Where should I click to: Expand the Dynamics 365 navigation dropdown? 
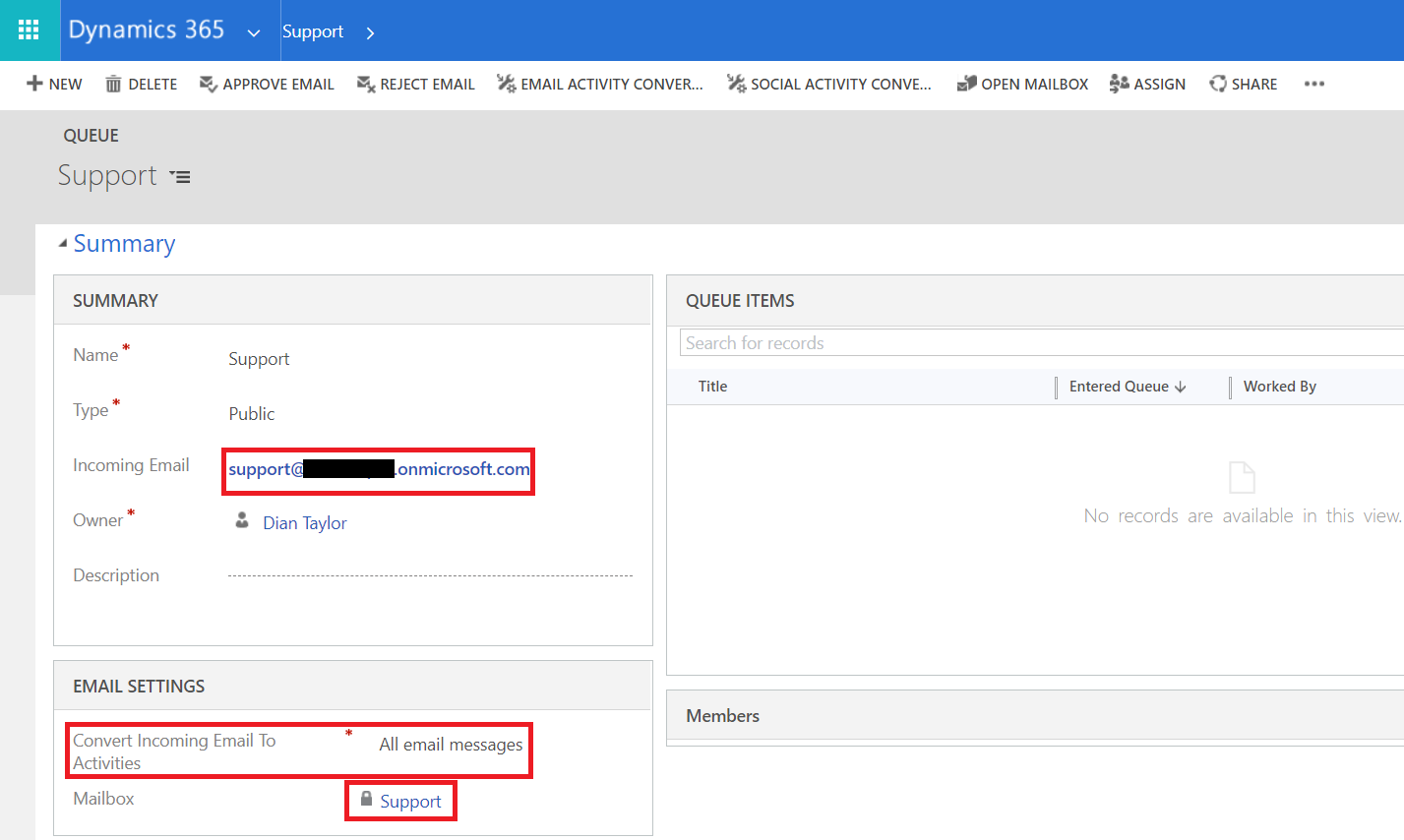pyautogui.click(x=254, y=32)
